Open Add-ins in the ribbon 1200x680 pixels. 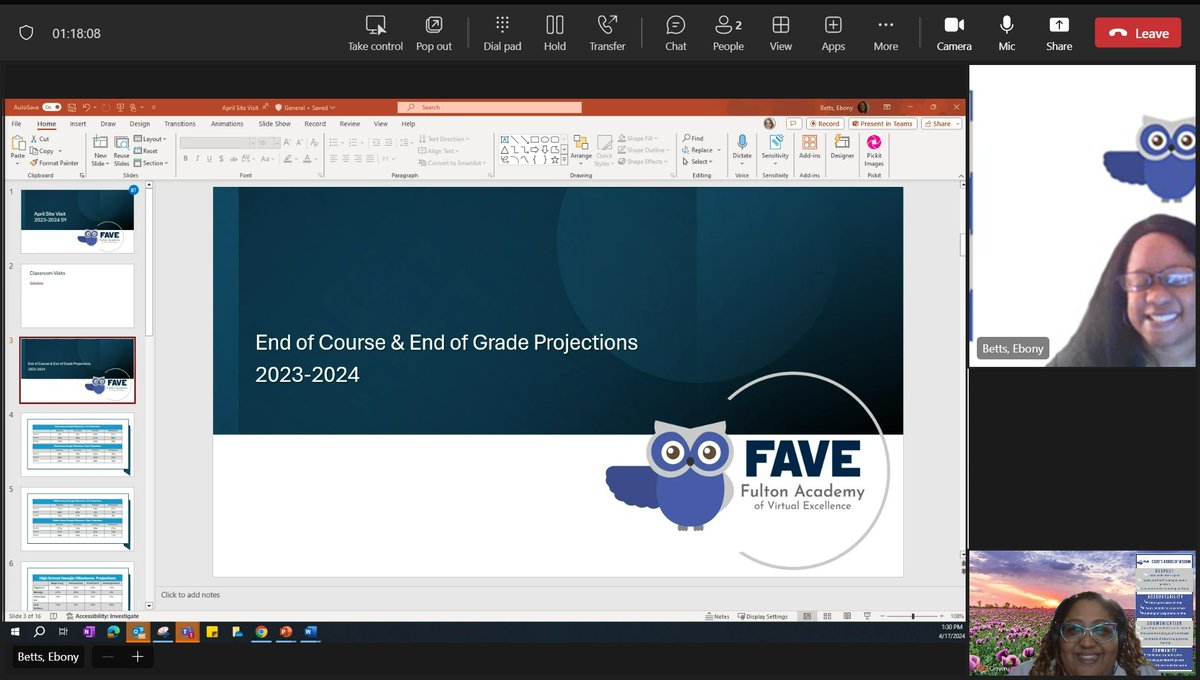click(809, 148)
